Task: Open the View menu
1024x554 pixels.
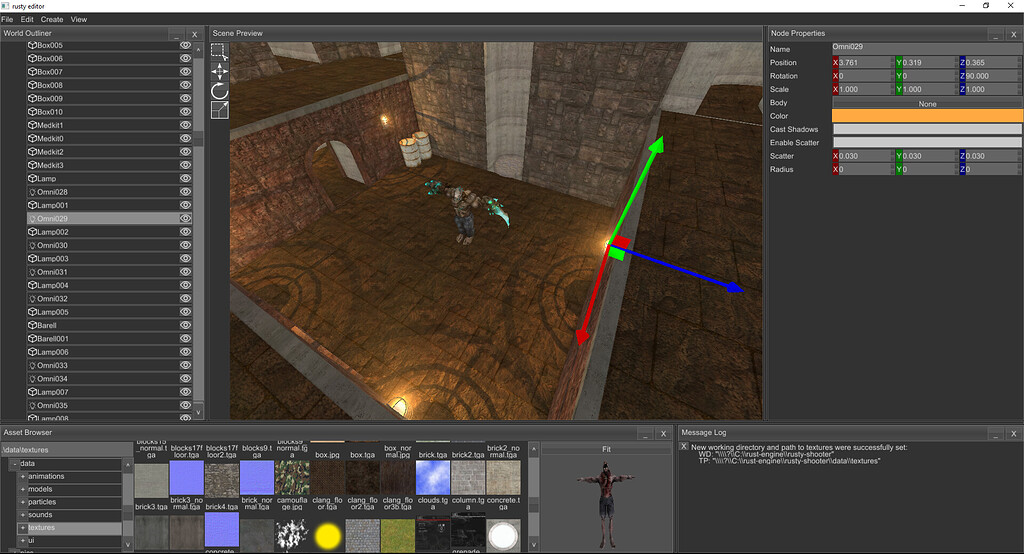Action: click(x=79, y=19)
